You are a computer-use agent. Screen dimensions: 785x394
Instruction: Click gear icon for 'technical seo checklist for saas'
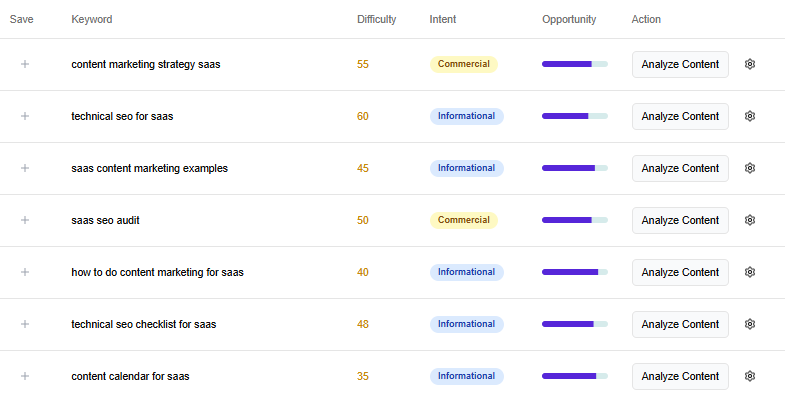point(749,324)
